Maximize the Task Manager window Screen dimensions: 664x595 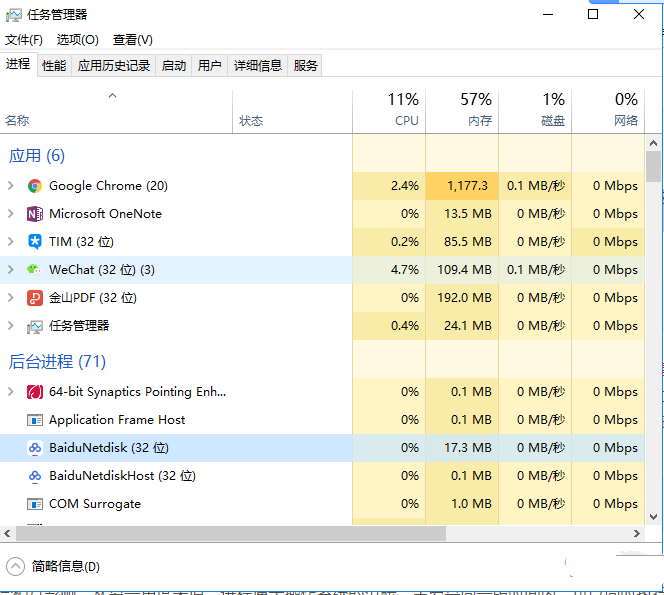pos(593,14)
